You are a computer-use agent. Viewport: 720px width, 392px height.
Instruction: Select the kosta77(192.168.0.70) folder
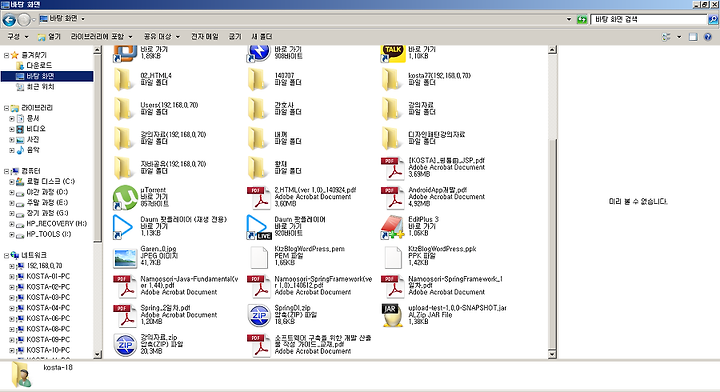pos(426,79)
